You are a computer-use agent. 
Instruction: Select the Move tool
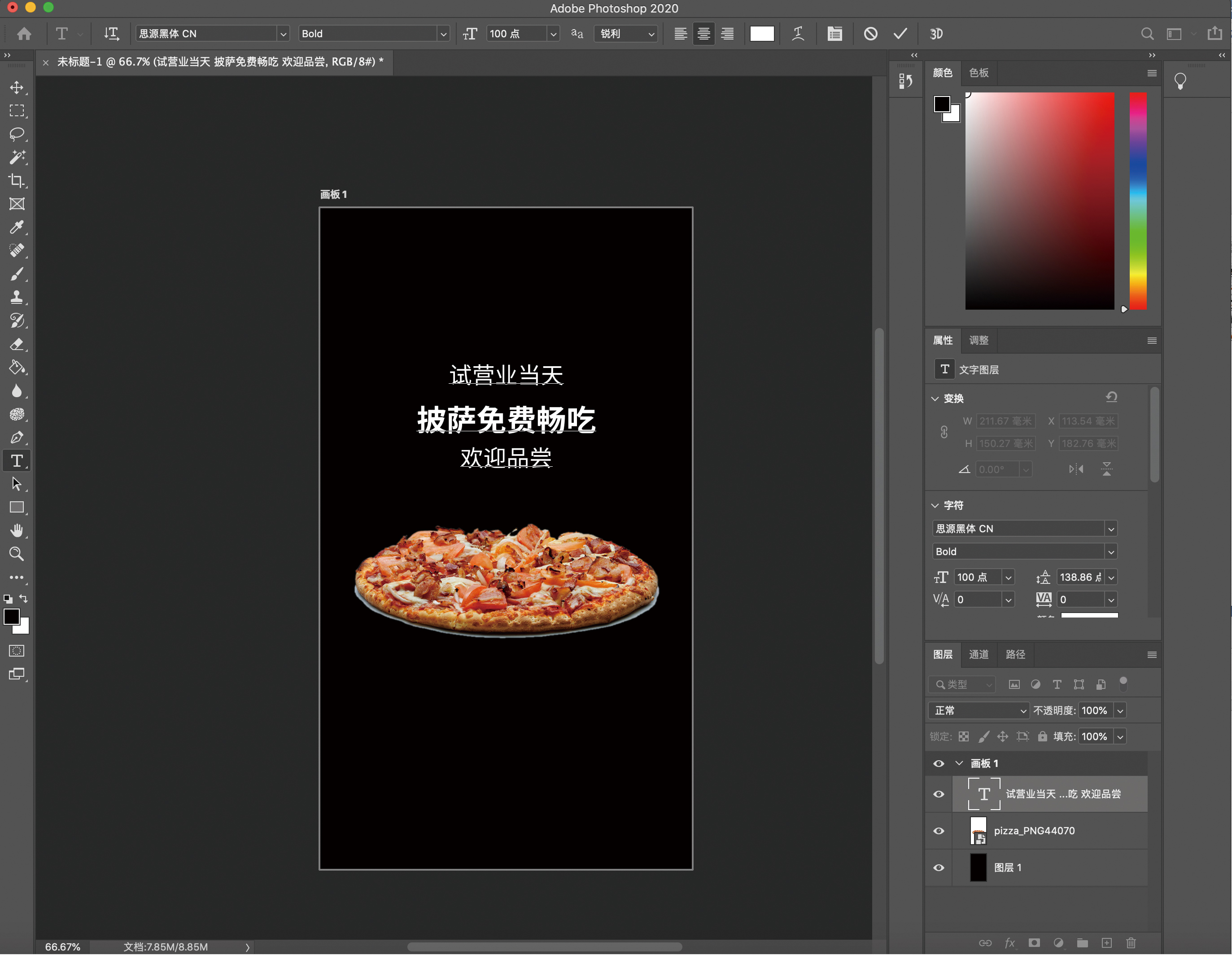coord(17,88)
